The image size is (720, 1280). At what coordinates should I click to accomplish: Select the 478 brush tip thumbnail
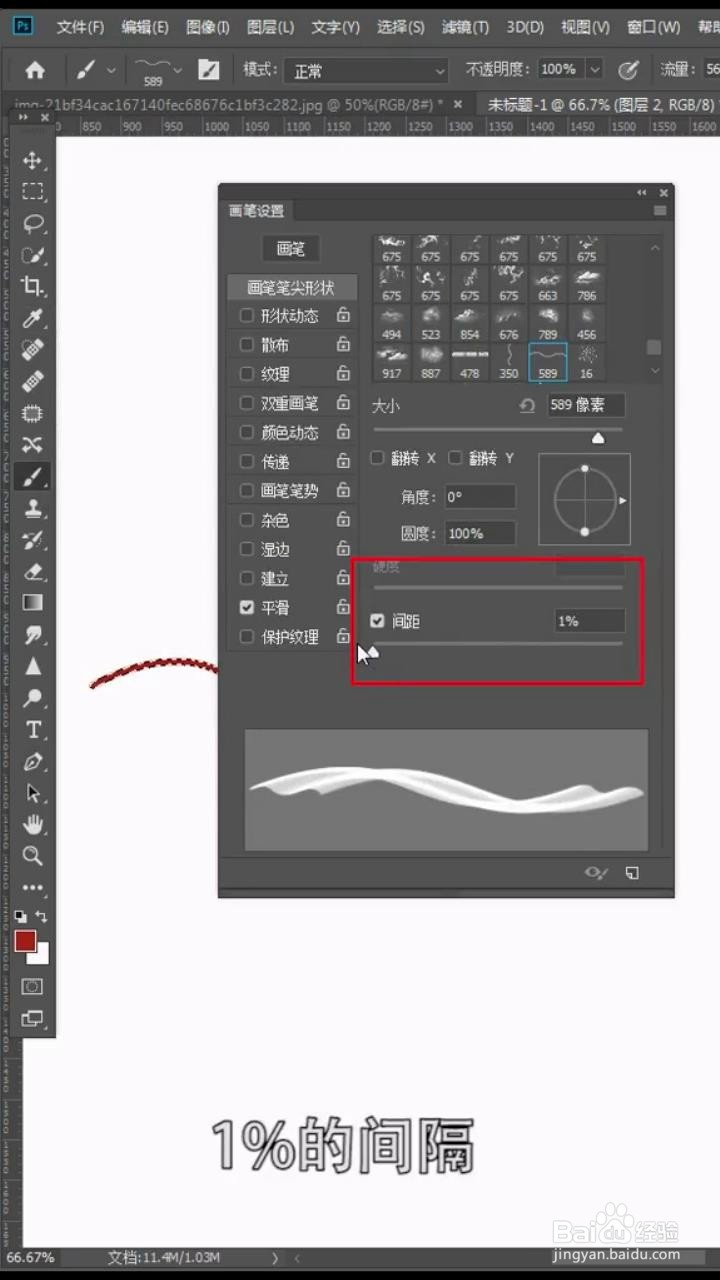tap(470, 361)
